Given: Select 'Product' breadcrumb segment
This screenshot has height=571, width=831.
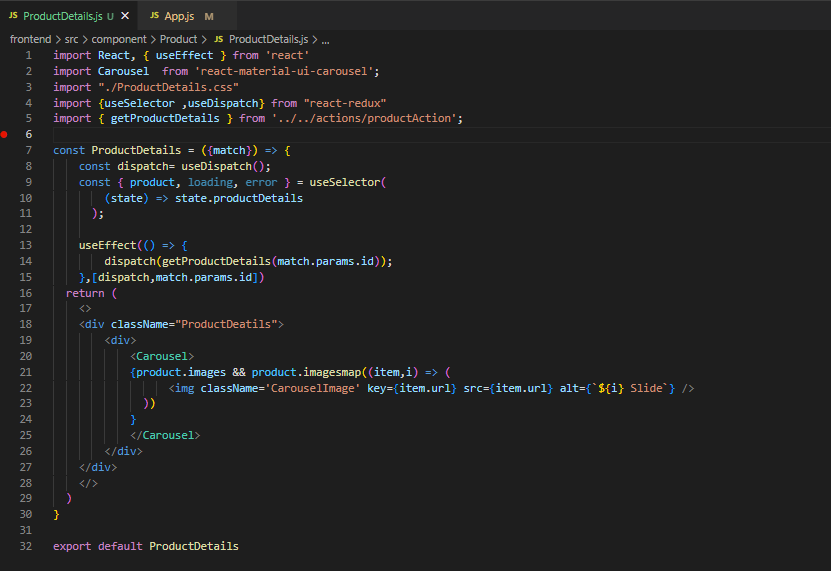Looking at the screenshot, I should point(178,39).
